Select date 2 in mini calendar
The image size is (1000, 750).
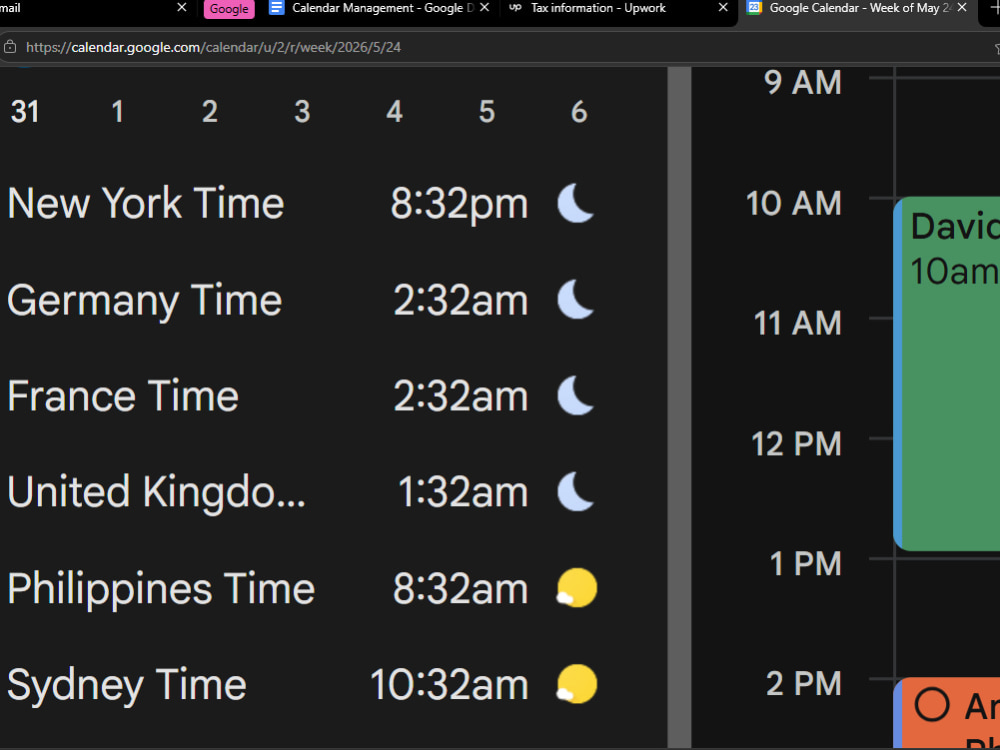(210, 112)
